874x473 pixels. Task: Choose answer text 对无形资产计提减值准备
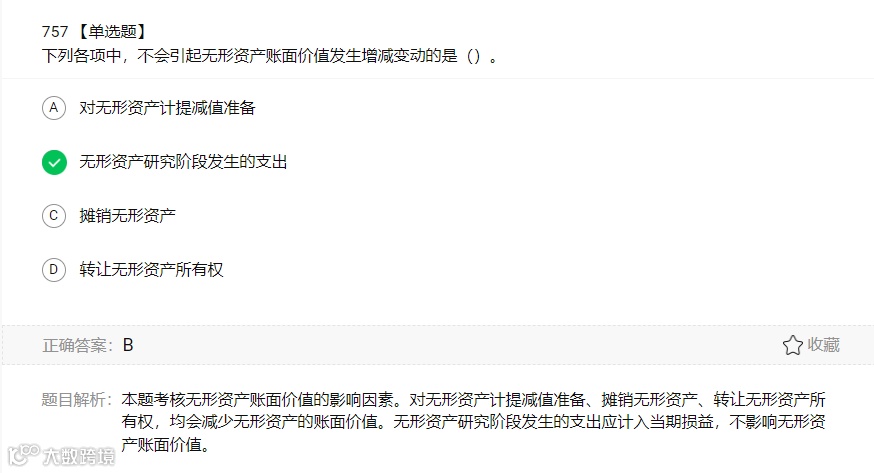tap(167, 108)
